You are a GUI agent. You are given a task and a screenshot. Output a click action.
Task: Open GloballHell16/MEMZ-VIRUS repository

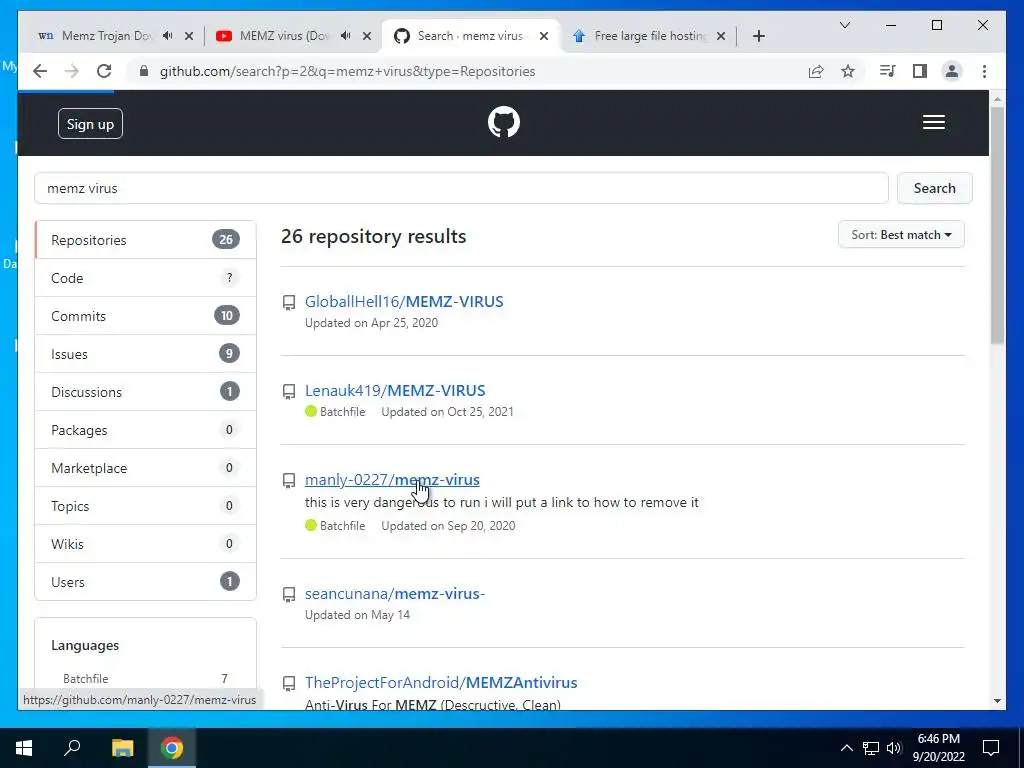point(404,302)
